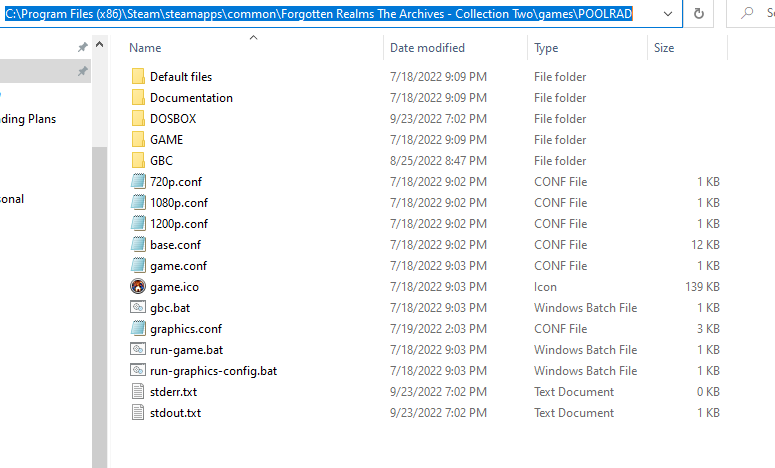Open the 'ding Plans' navigation pane item
Image resolution: width=775 pixels, height=468 pixels.
(28, 119)
